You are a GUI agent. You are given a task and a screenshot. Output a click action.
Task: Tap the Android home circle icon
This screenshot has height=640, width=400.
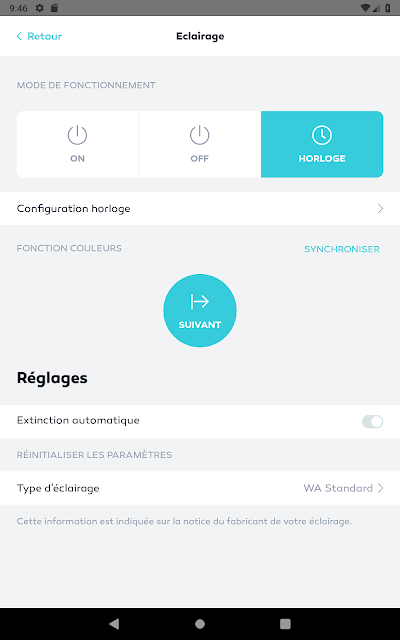[x=200, y=624]
